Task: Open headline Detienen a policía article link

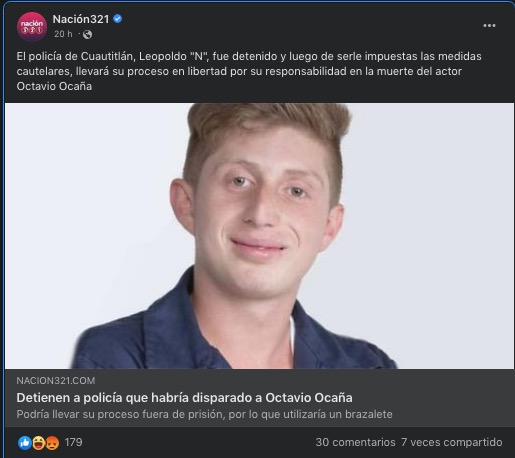Action: (184, 398)
